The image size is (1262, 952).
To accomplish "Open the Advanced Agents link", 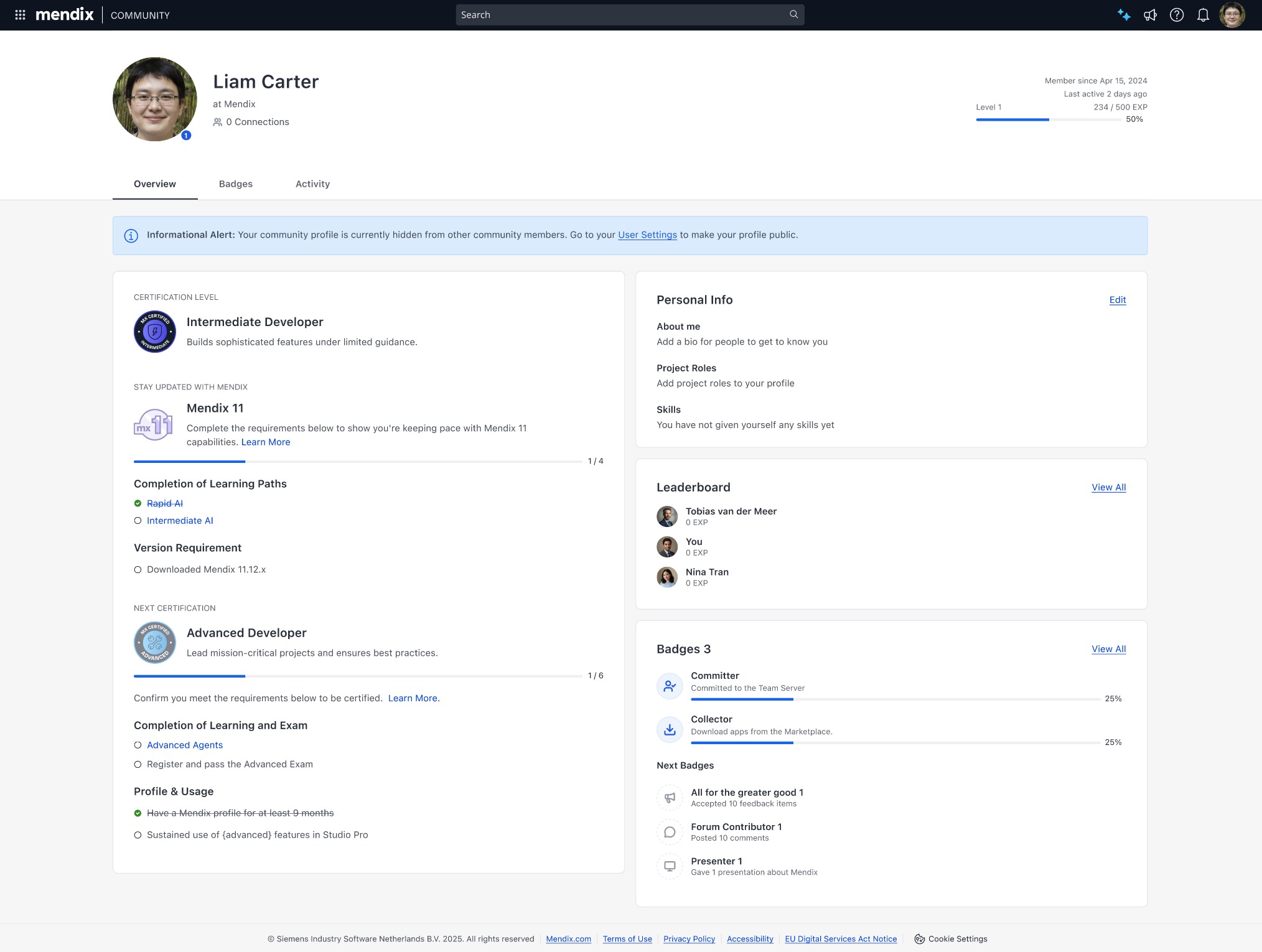I will point(185,745).
